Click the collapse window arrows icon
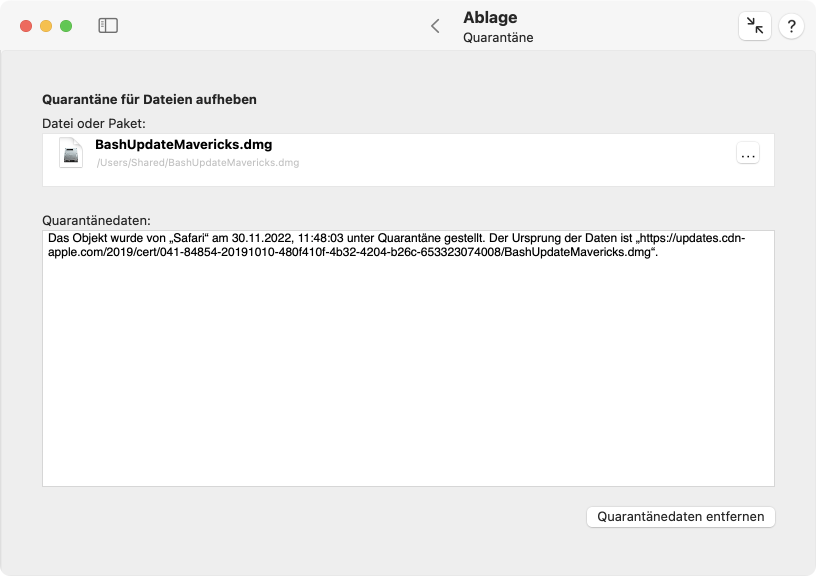The image size is (816, 576). point(755,25)
